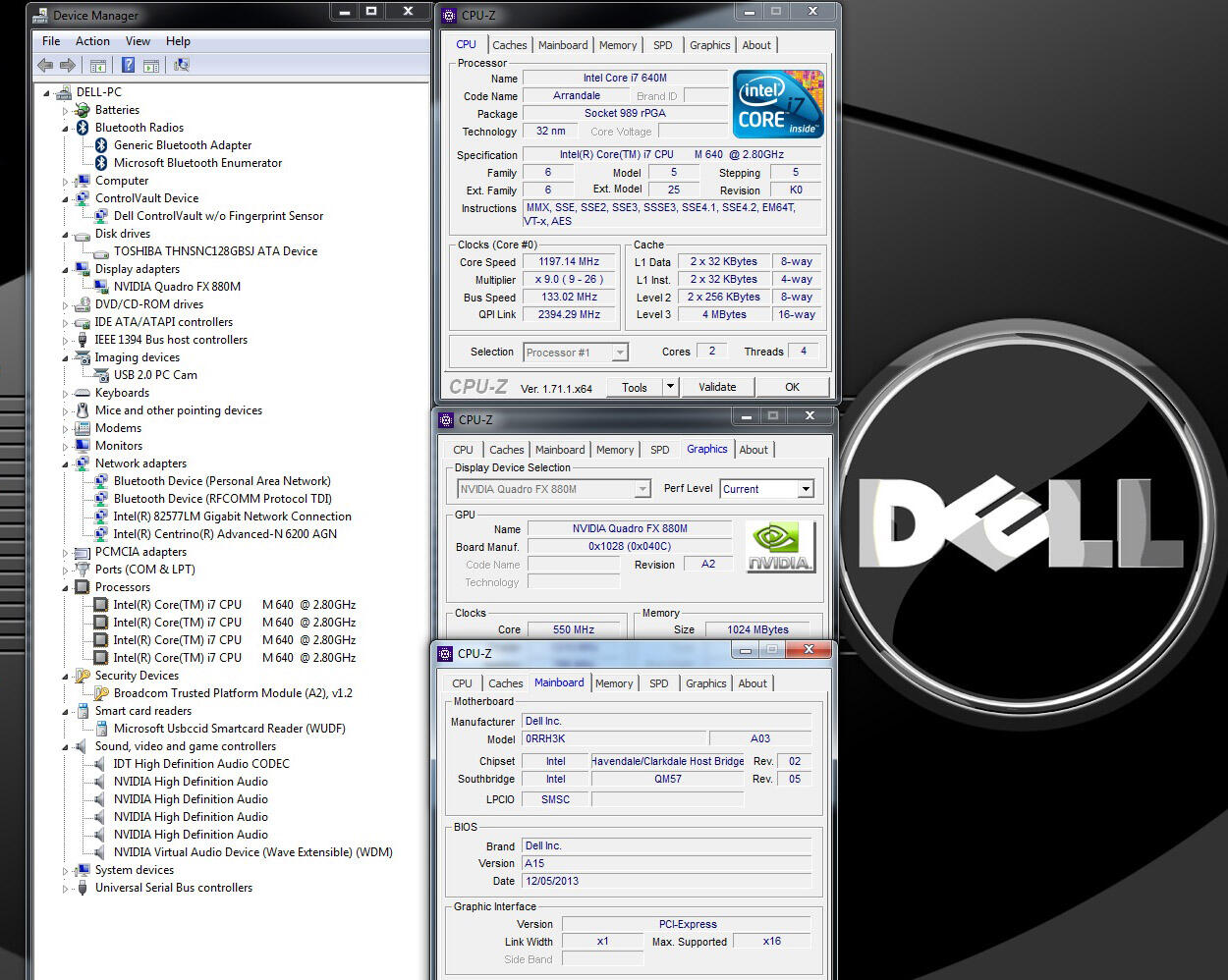Click Scan for hardware changes toolbar icon
The width and height of the screenshot is (1228, 980).
click(181, 66)
